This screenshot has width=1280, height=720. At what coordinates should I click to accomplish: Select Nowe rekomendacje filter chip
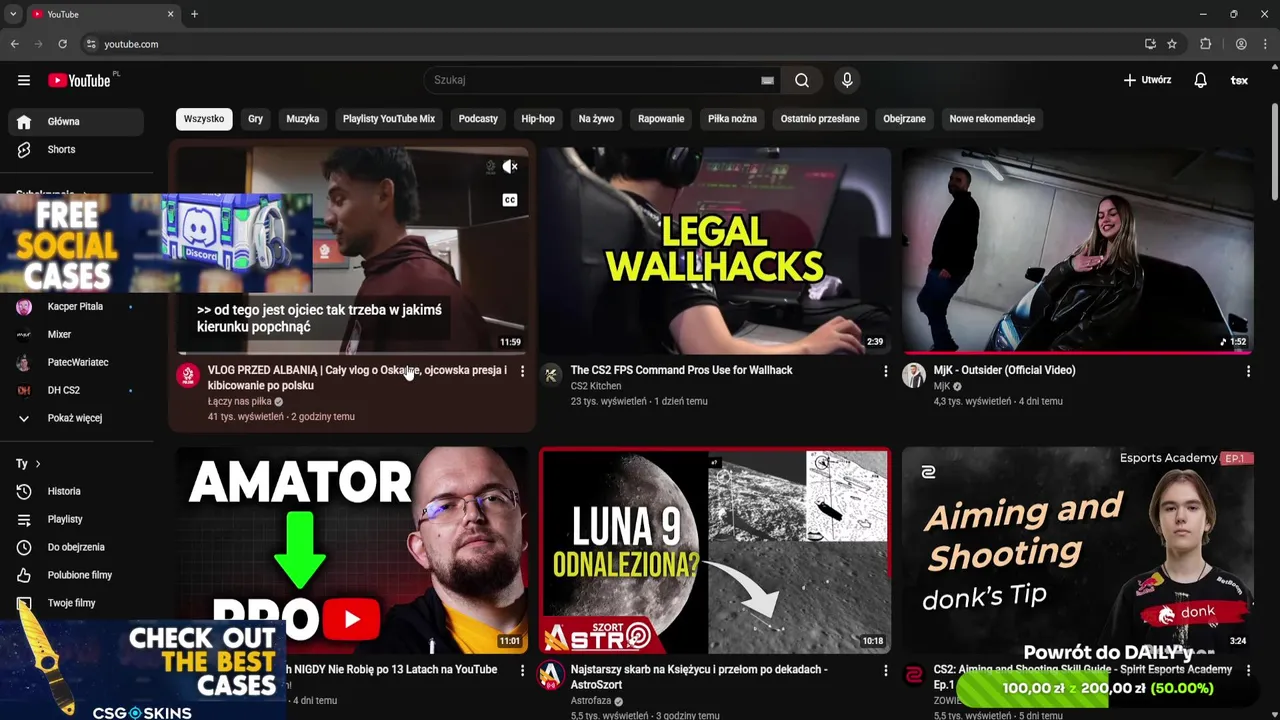click(x=992, y=119)
